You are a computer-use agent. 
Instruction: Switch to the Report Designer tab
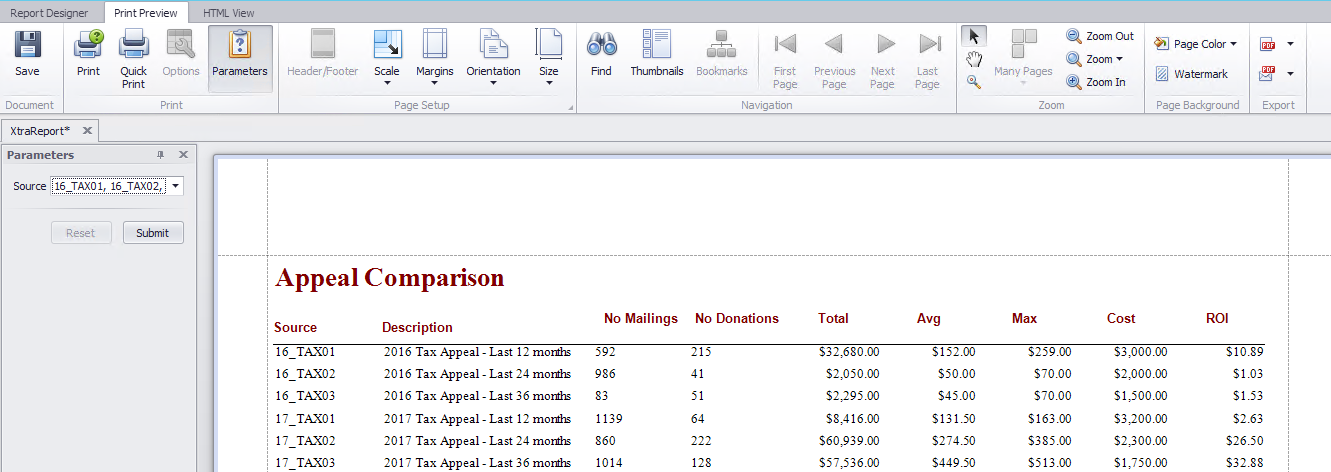click(x=49, y=13)
